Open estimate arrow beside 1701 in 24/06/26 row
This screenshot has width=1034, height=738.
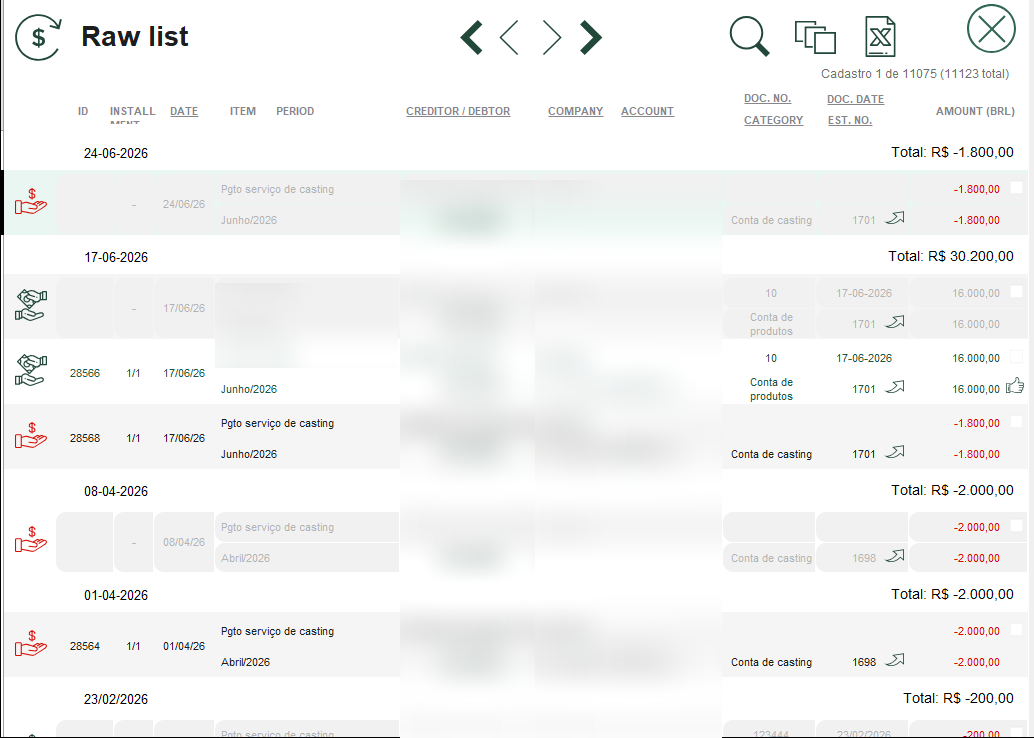(x=895, y=218)
